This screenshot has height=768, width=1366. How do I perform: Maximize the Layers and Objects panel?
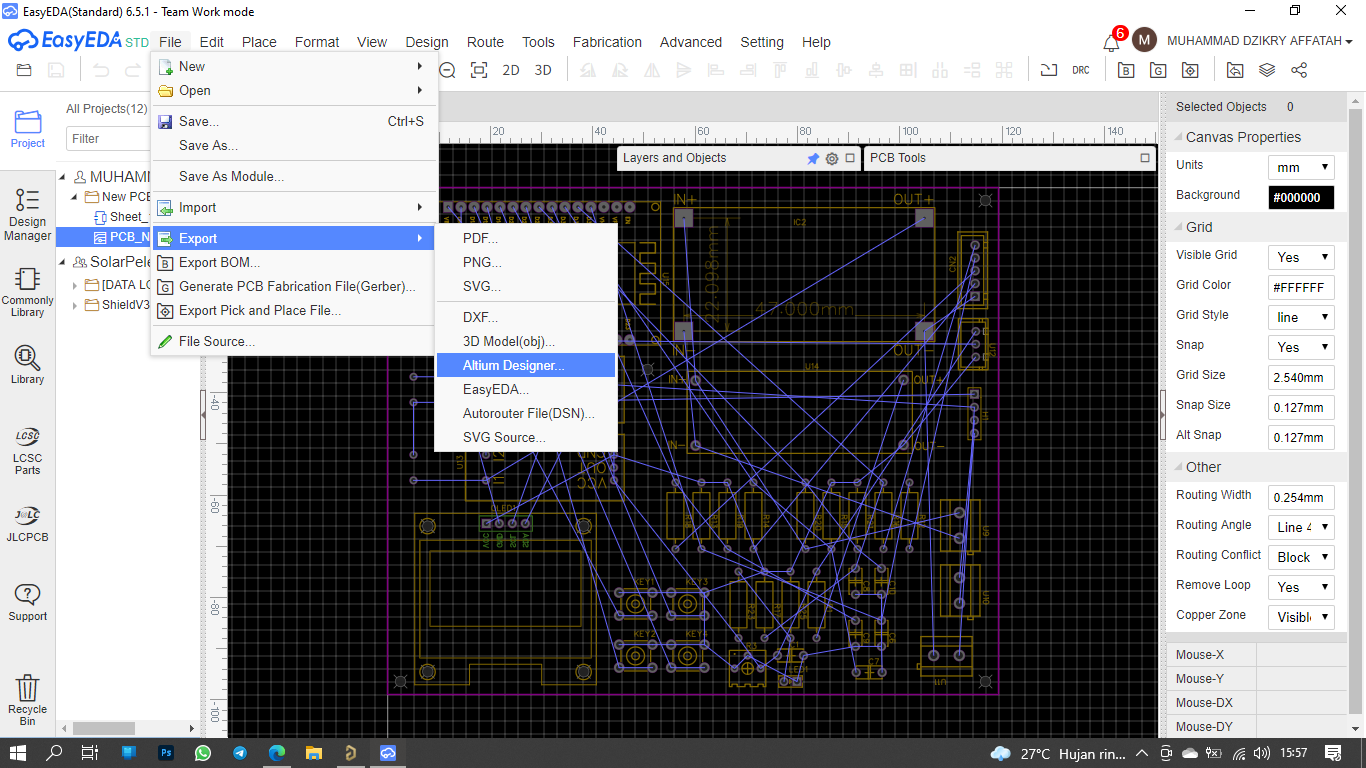[x=850, y=158]
